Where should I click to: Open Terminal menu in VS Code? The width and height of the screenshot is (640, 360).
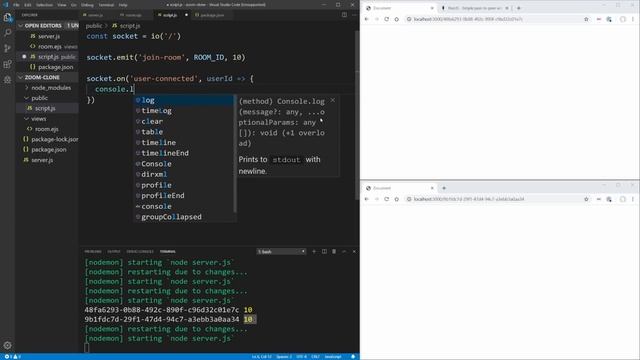[106, 5]
